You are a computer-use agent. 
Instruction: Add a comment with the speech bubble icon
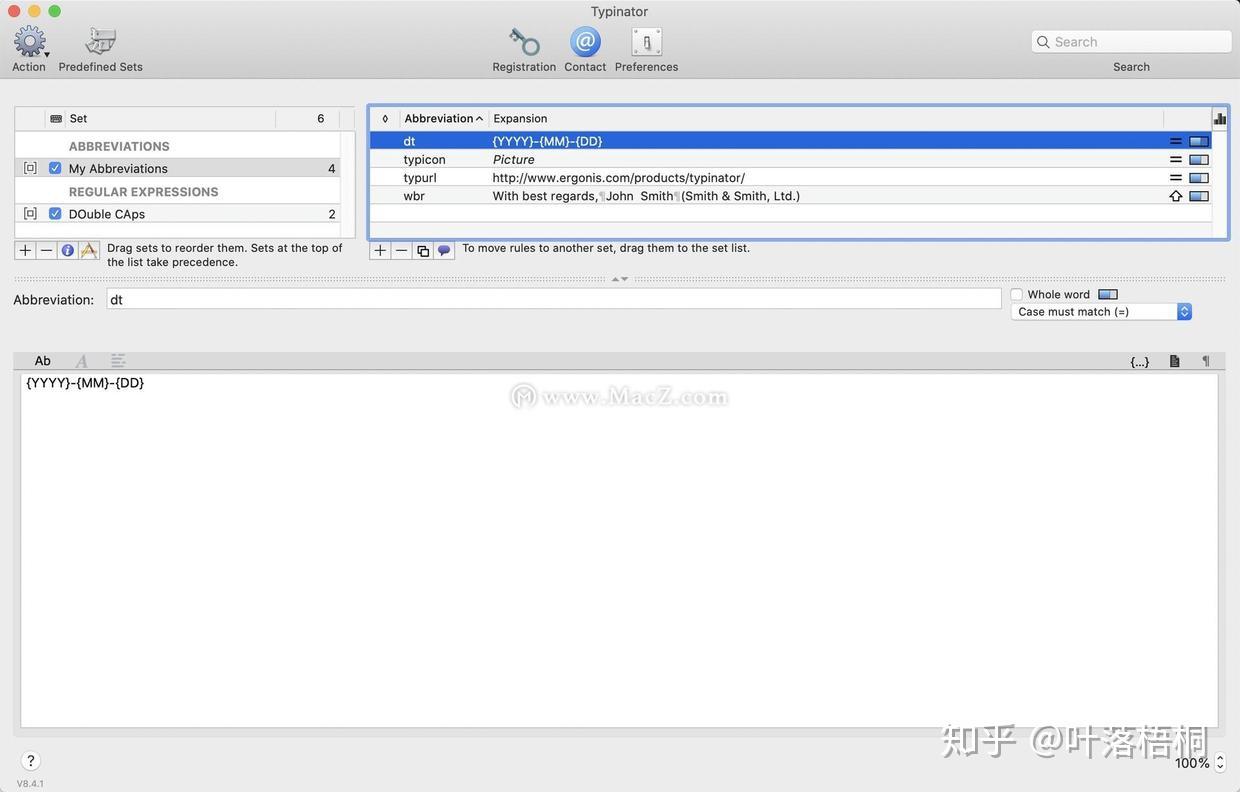point(443,250)
